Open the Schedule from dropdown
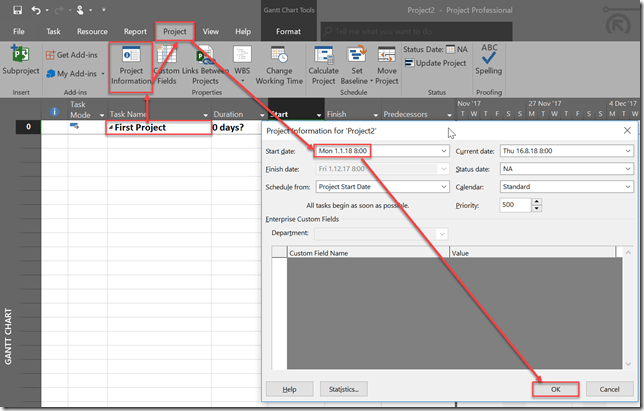644x411 pixels. [x=443, y=186]
